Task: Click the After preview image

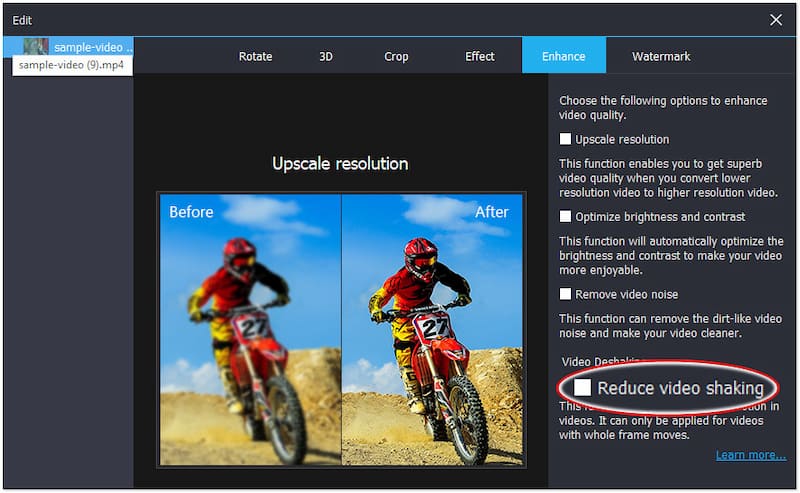Action: point(433,330)
